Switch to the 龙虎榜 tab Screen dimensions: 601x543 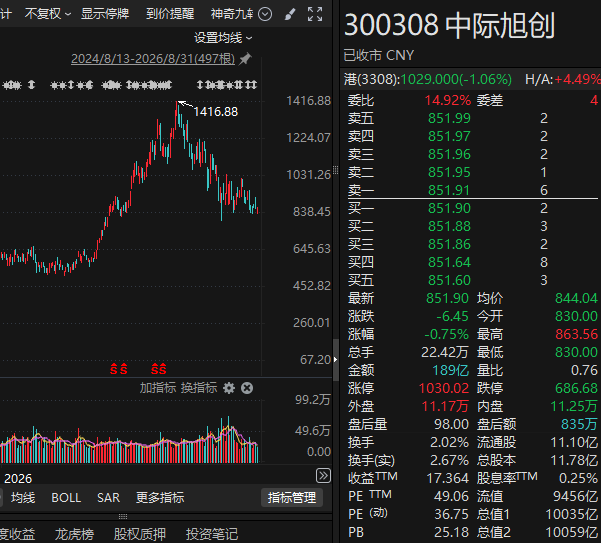click(x=74, y=534)
